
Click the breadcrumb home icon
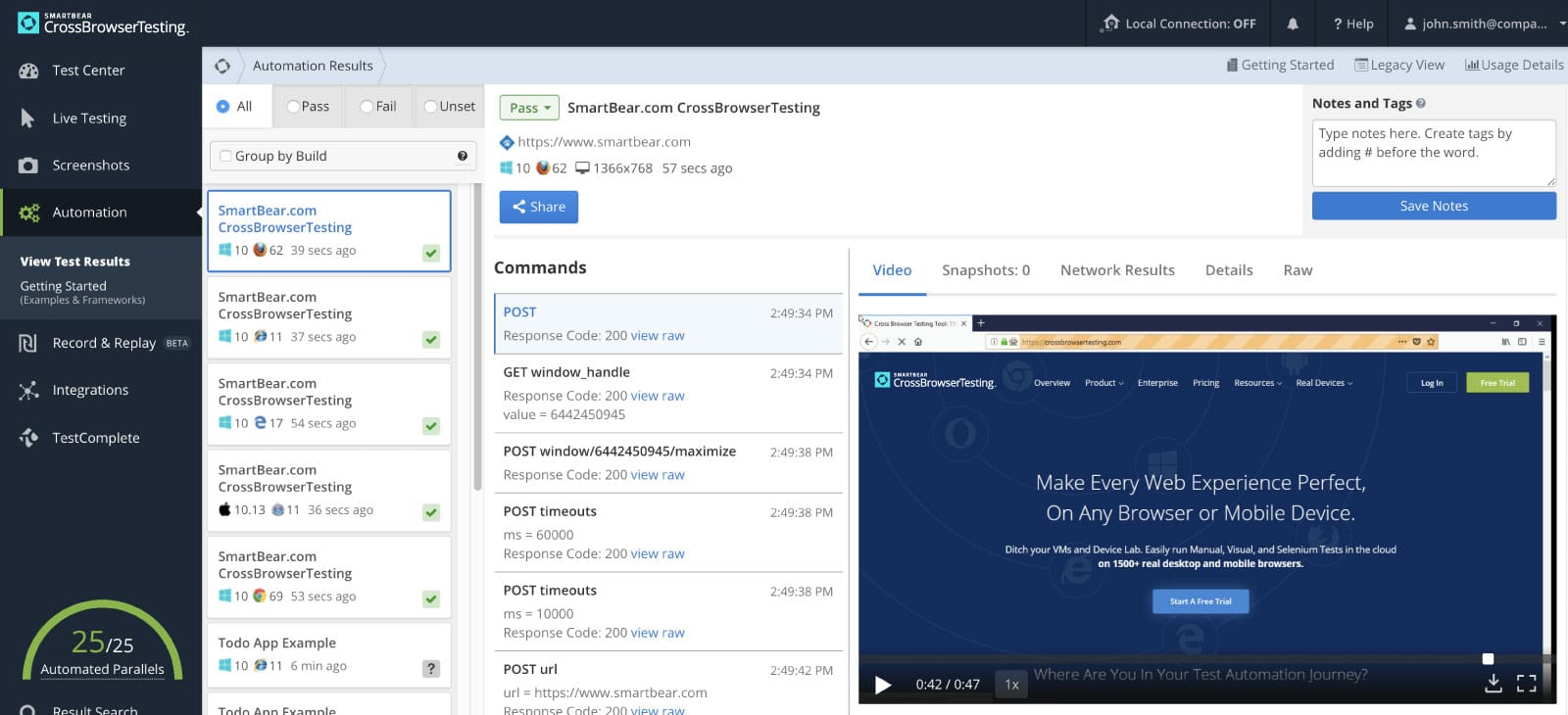tap(222, 66)
